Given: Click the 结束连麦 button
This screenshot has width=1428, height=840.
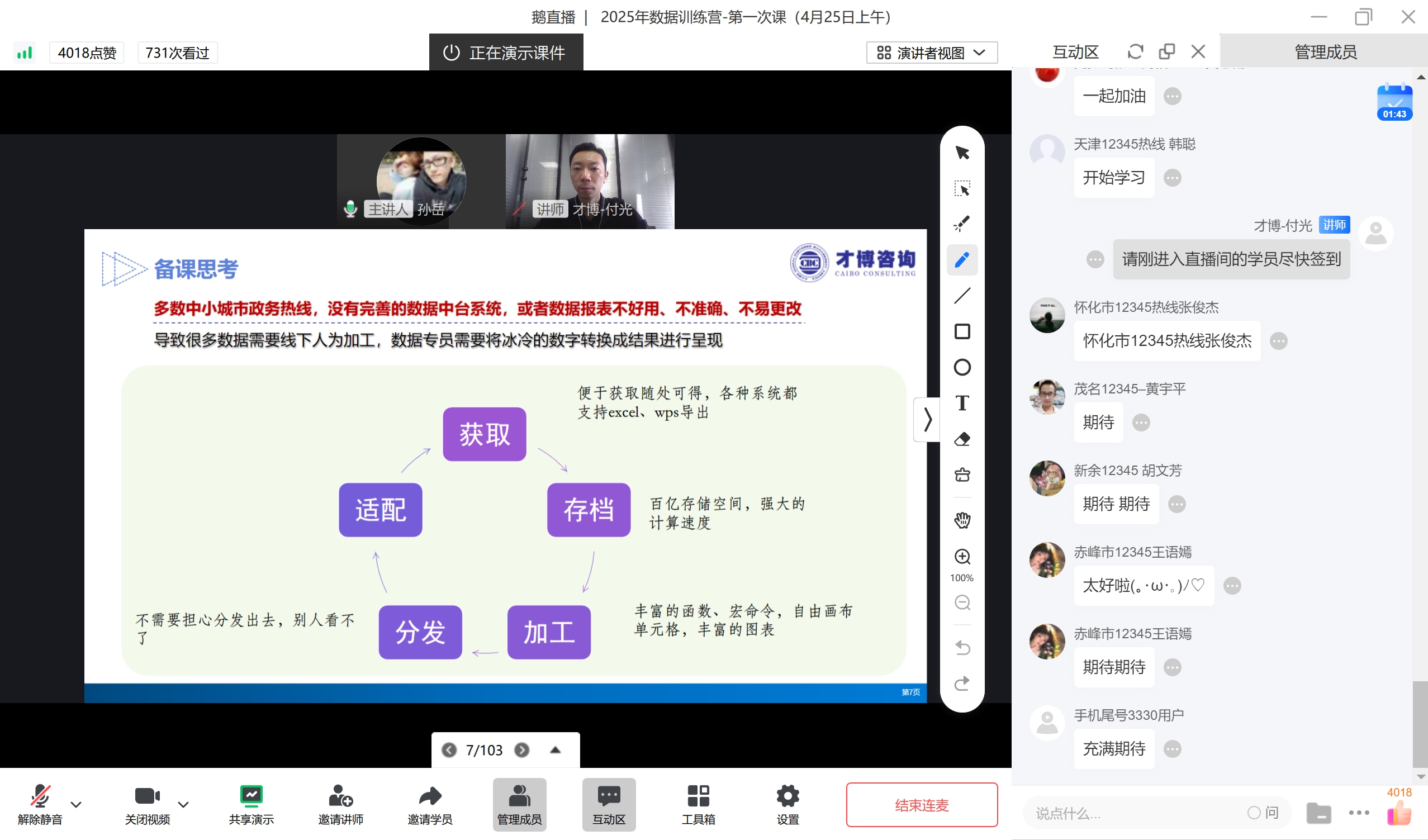Looking at the screenshot, I should [x=922, y=805].
